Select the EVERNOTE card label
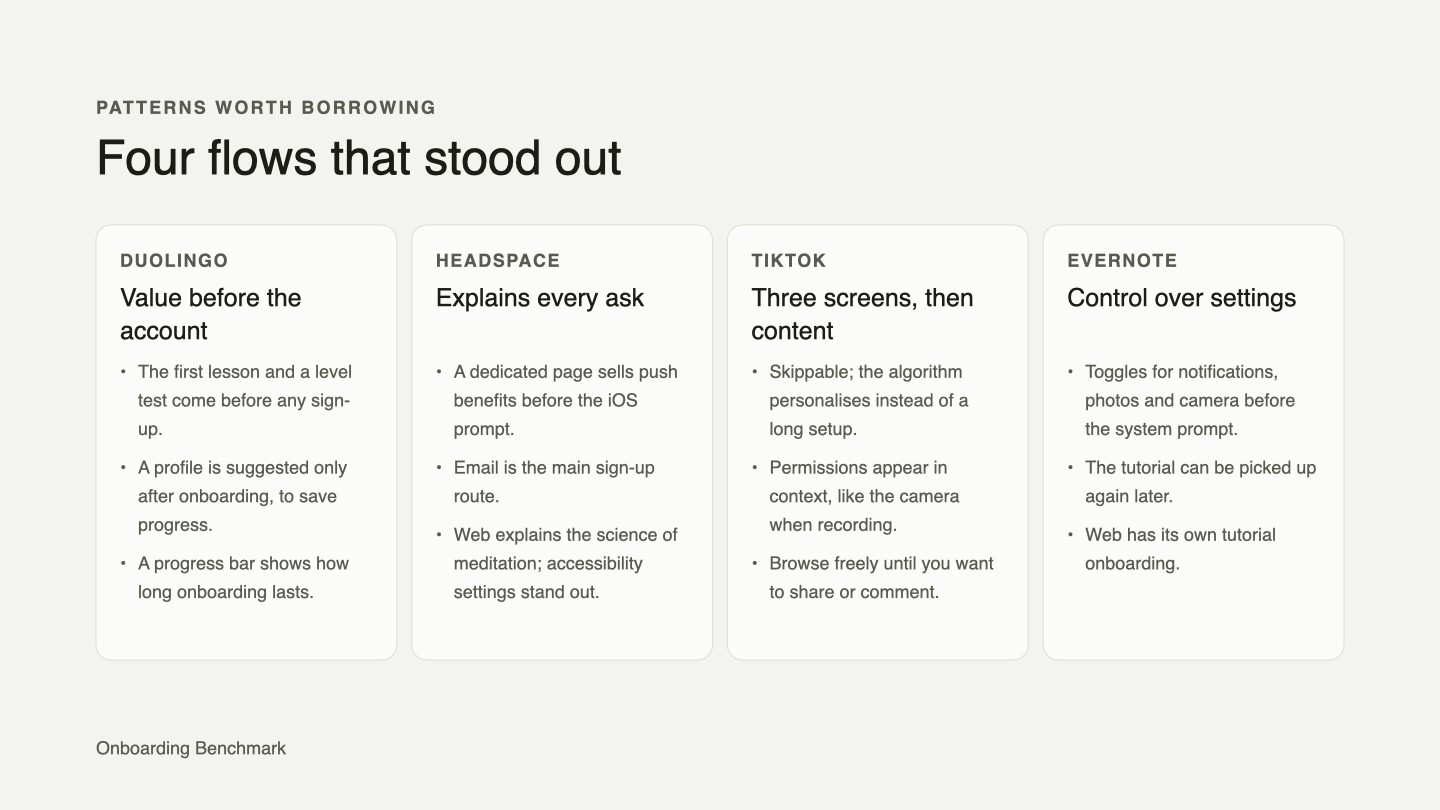This screenshot has height=810, width=1440. (1122, 260)
